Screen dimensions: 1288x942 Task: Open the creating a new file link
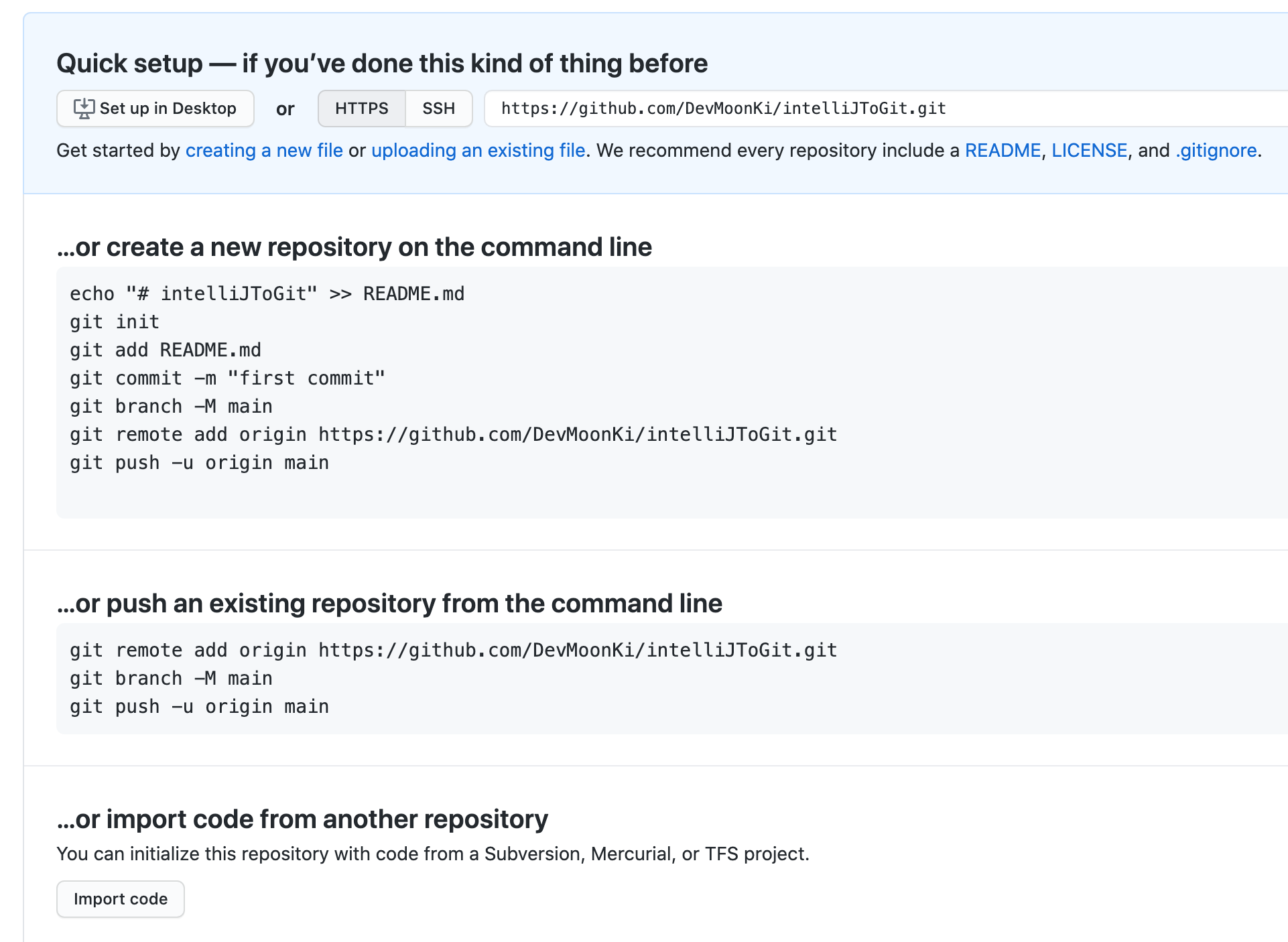click(x=264, y=150)
